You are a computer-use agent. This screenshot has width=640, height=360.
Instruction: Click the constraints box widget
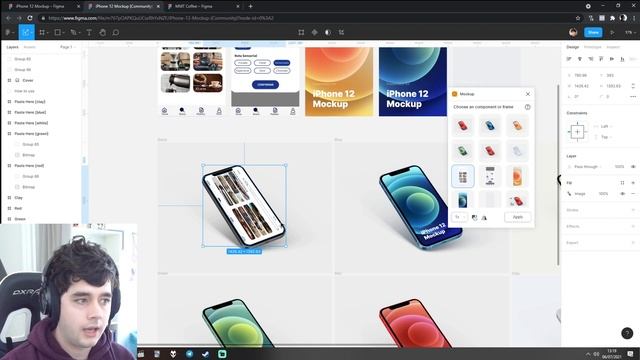(577, 132)
